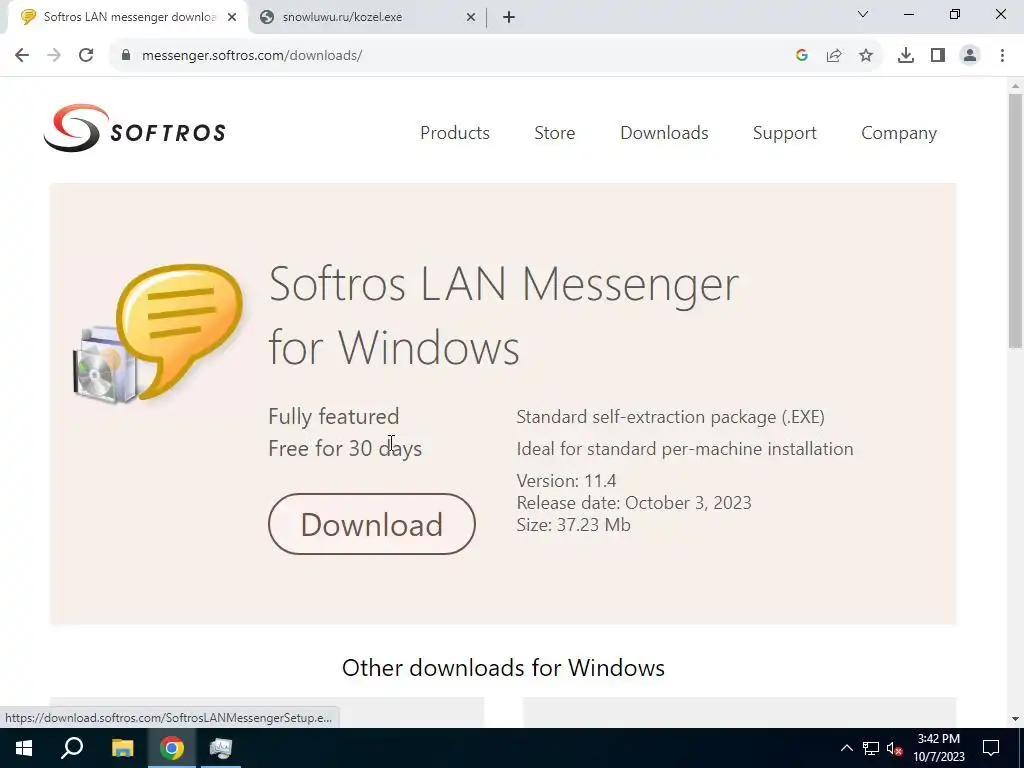
Task: Open the Support menu item
Action: (784, 133)
